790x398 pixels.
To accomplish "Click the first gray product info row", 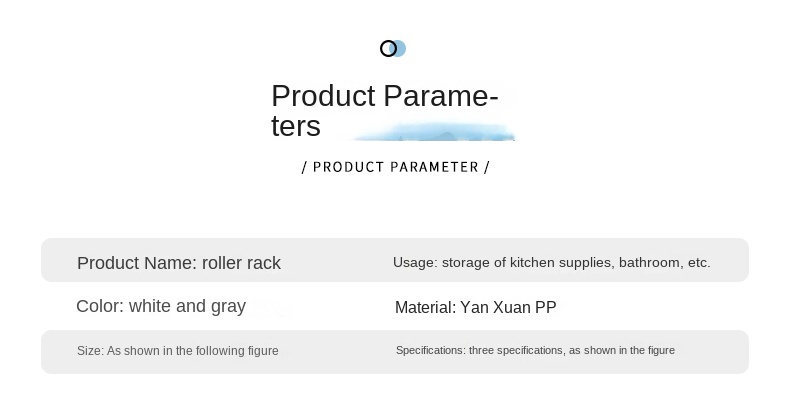I will tap(395, 260).
